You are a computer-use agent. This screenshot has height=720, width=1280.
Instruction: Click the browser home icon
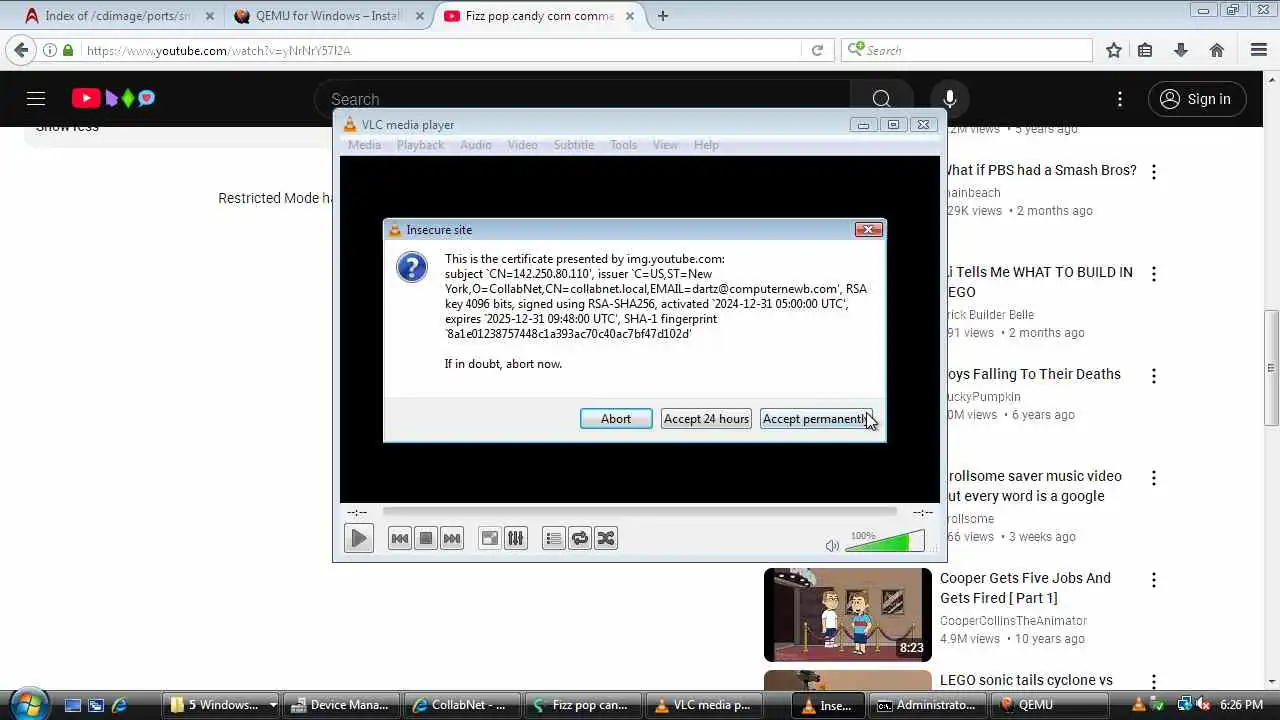tap(1217, 50)
